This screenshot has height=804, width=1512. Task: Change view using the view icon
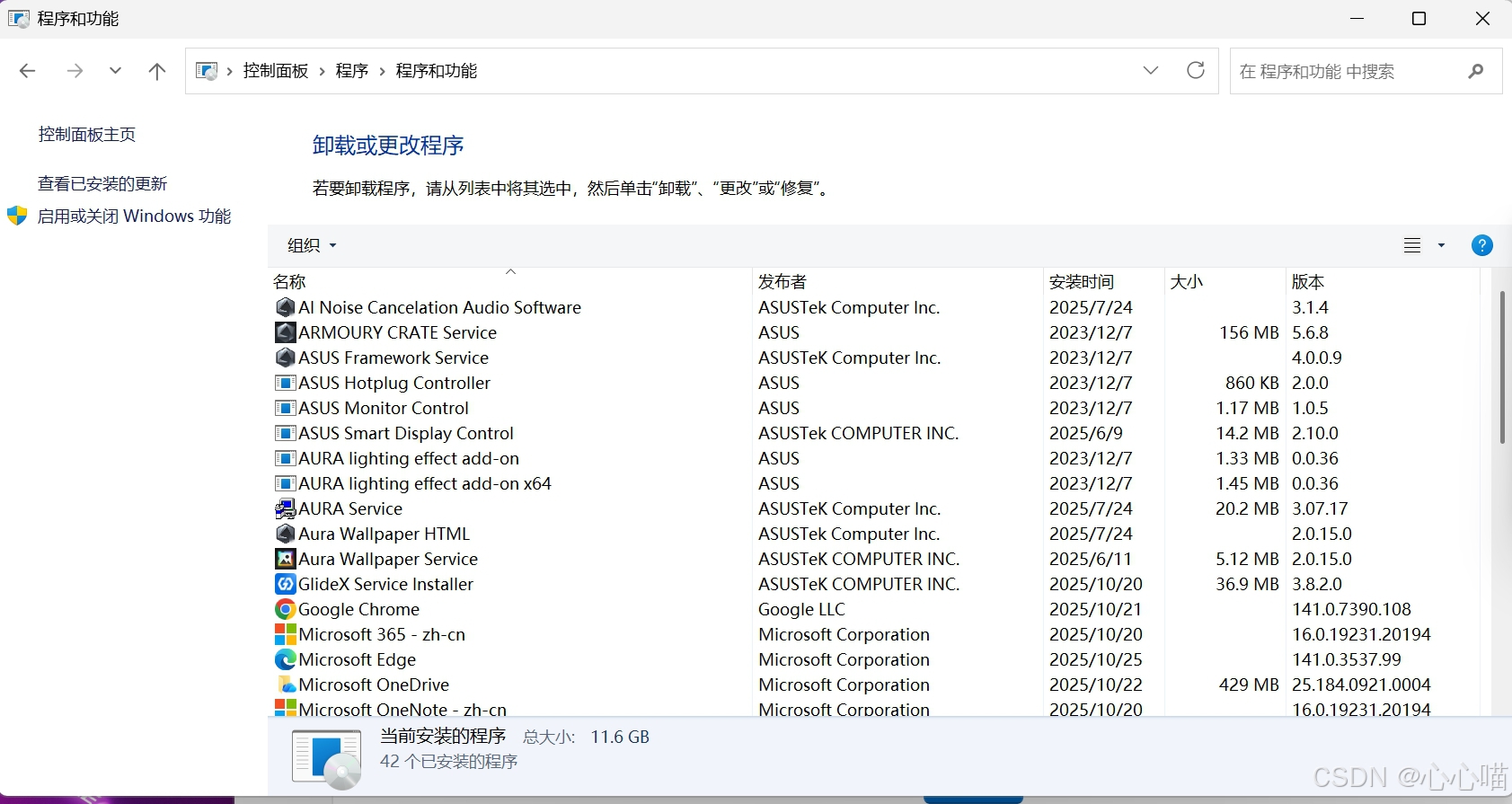pos(1412,245)
